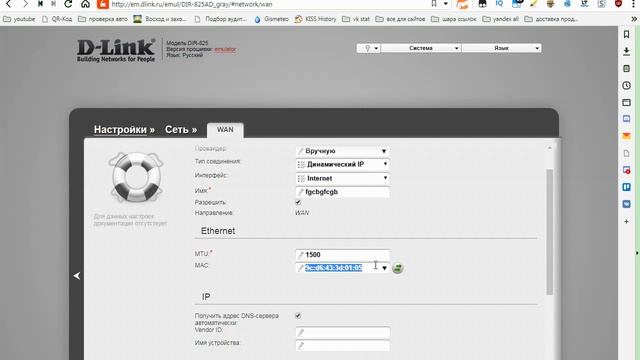Collapse the left panel with the arrow

click(77, 276)
